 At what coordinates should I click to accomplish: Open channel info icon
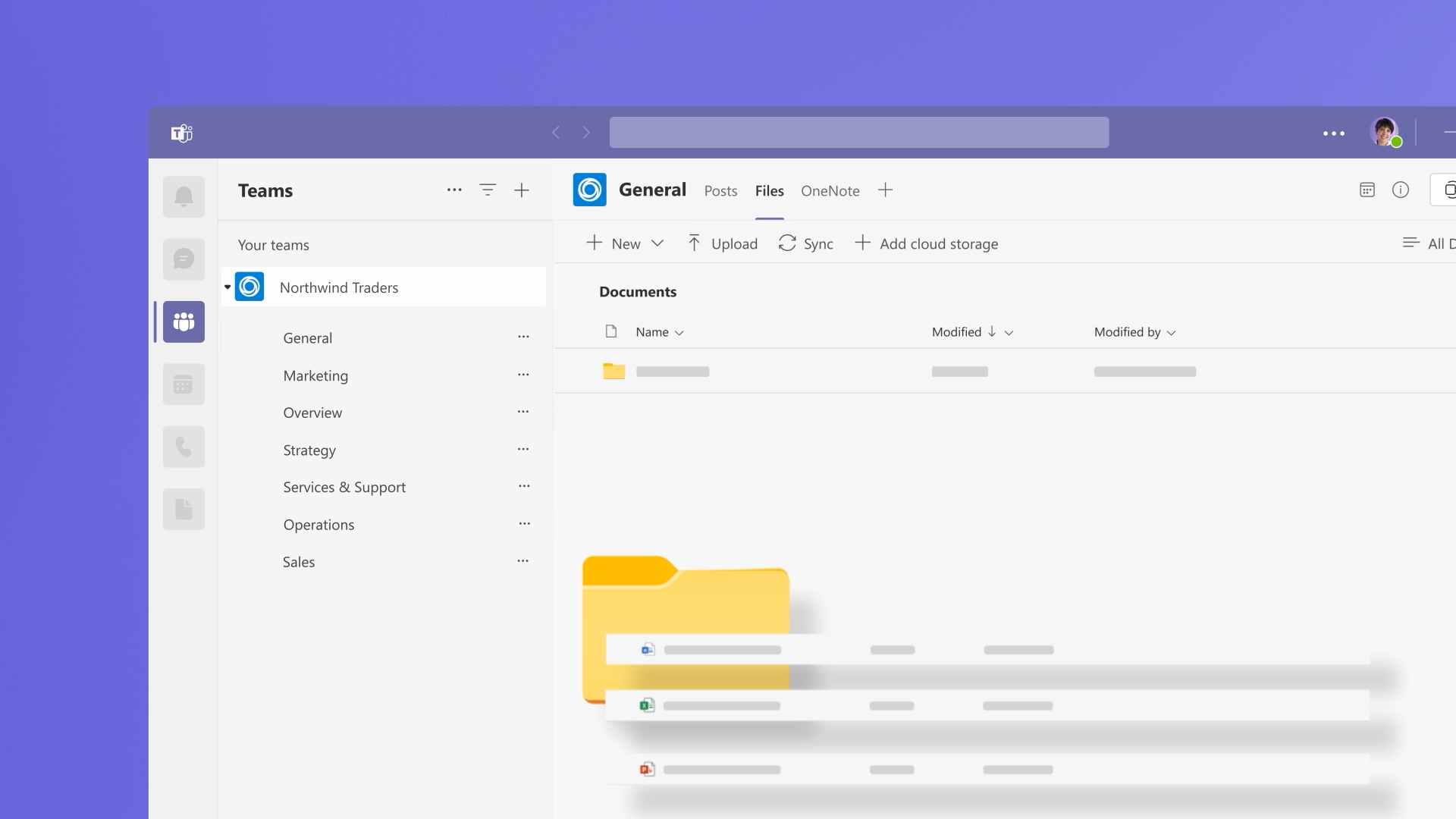[x=1401, y=190]
